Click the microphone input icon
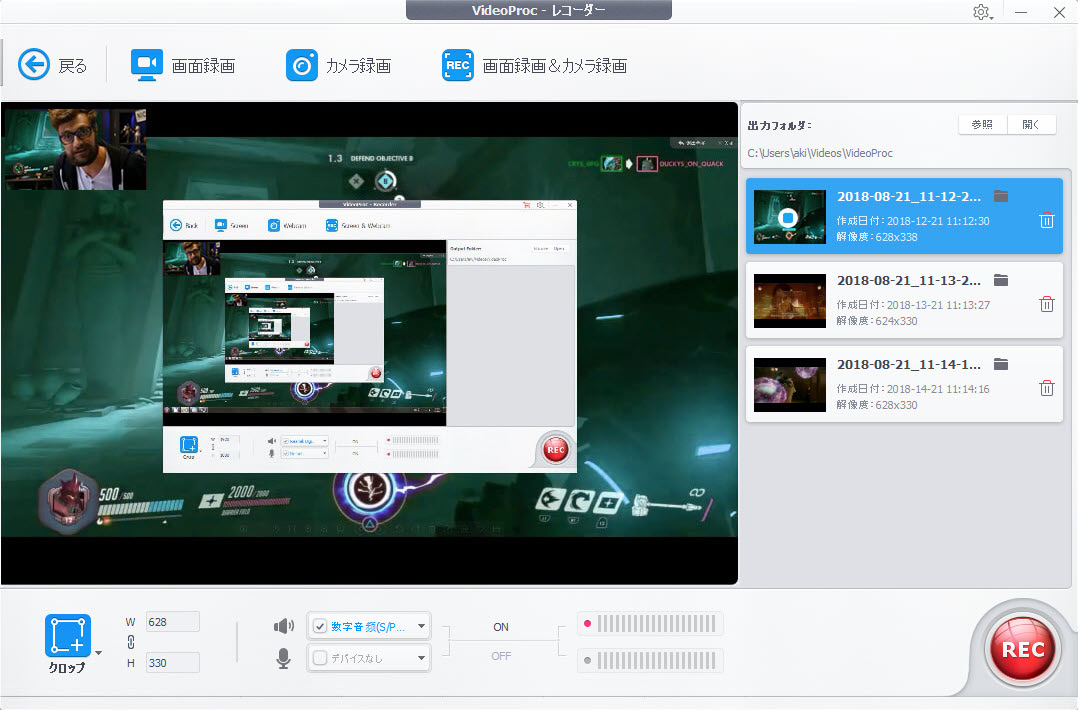 click(283, 658)
